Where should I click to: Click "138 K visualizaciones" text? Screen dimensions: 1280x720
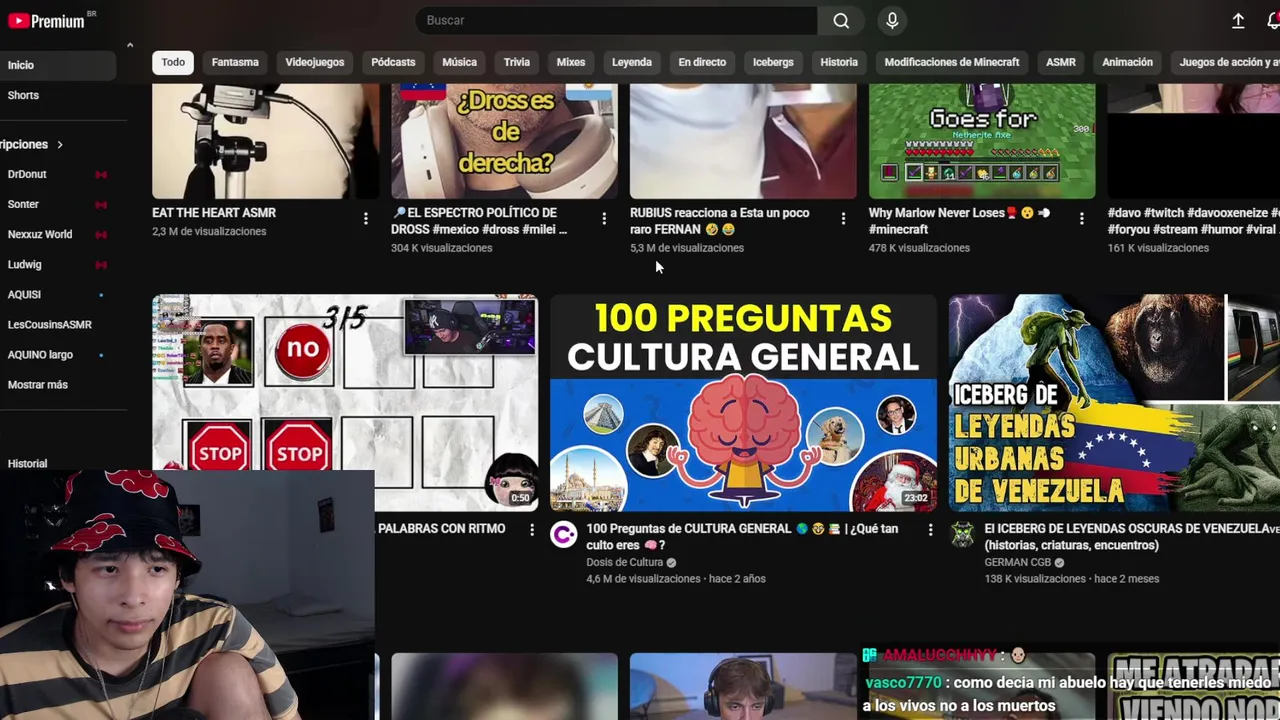1035,579
